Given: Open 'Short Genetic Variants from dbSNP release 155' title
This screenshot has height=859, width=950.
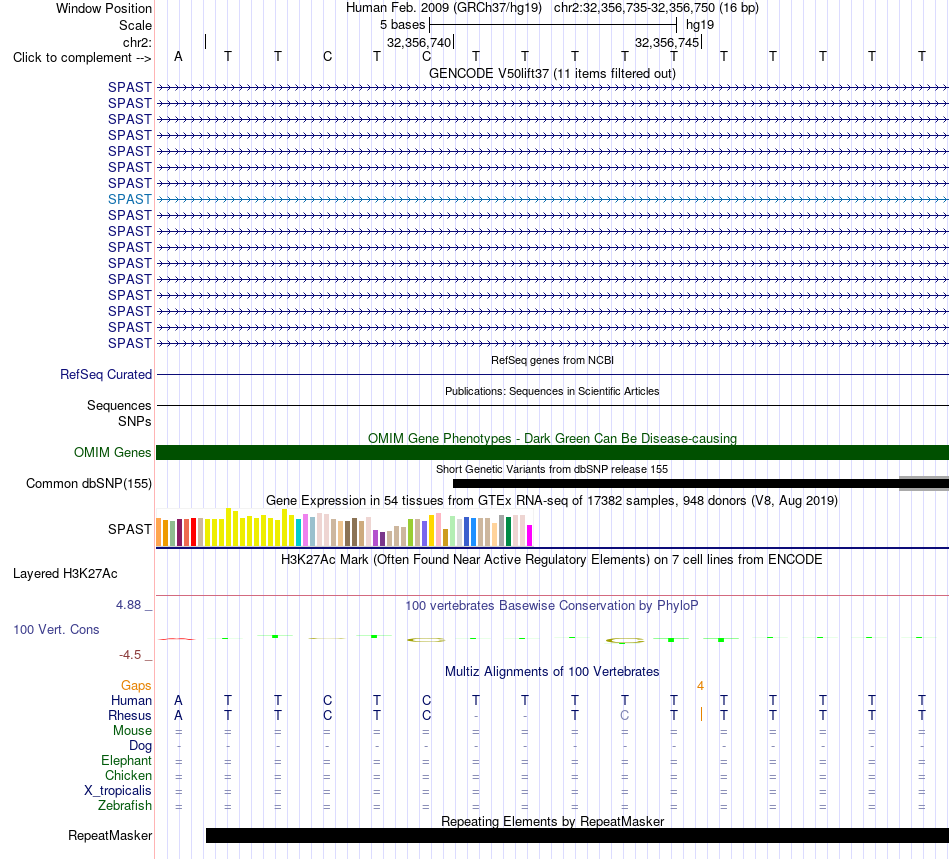Looking at the screenshot, I should (x=552, y=469).
